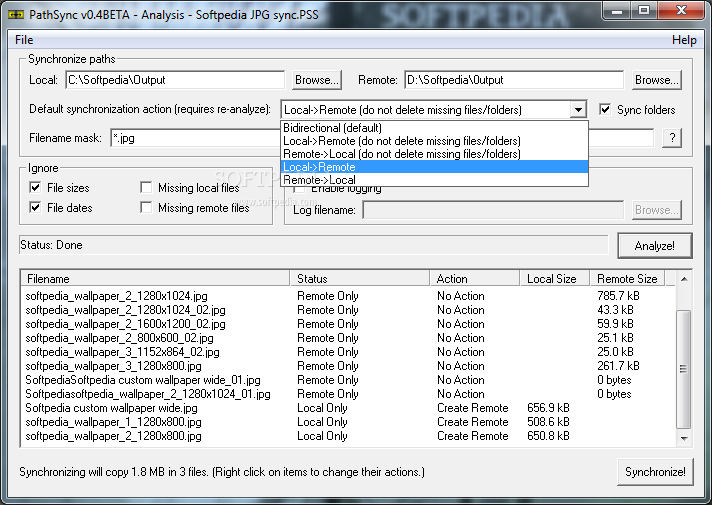Click the 43.3 kB remote size cell
Image resolution: width=712 pixels, height=505 pixels.
point(615,310)
